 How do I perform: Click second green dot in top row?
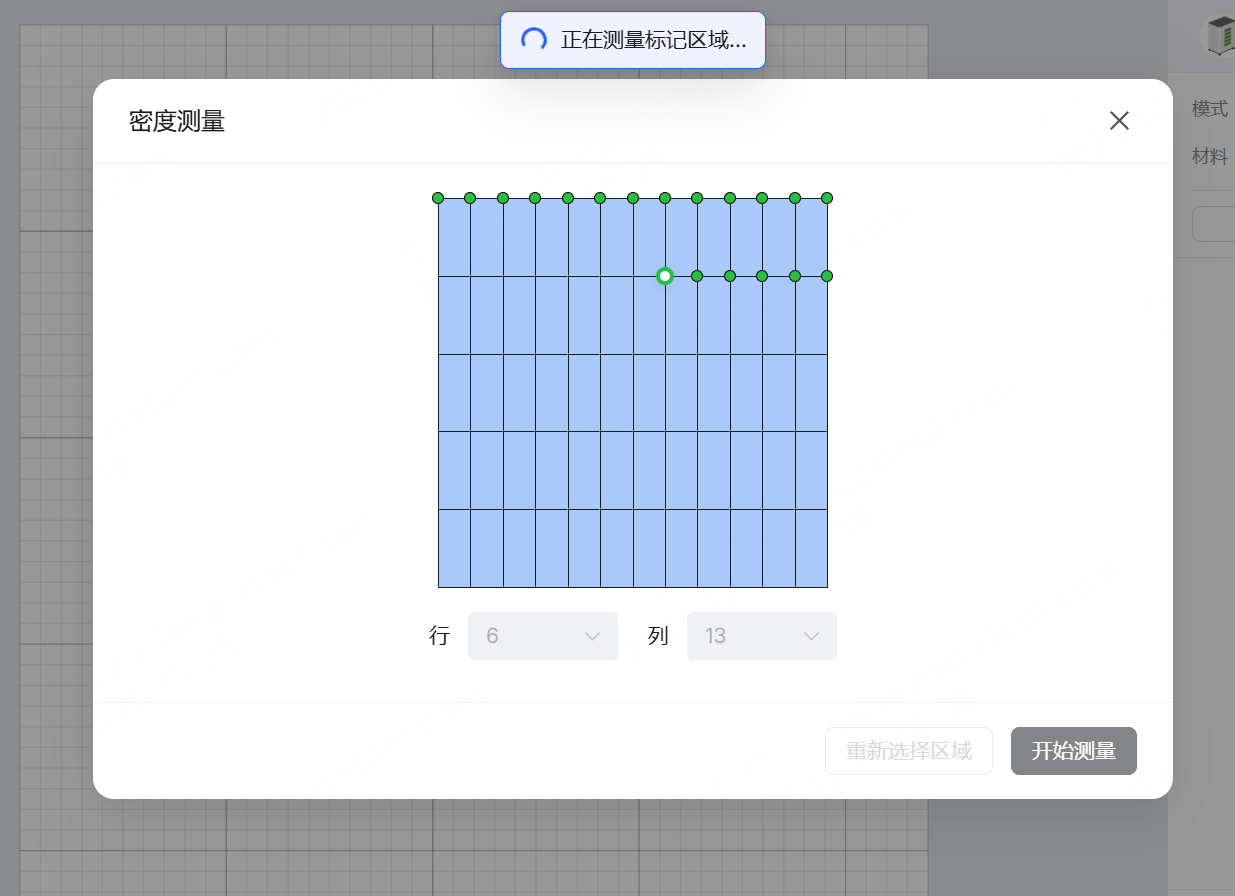[470, 198]
